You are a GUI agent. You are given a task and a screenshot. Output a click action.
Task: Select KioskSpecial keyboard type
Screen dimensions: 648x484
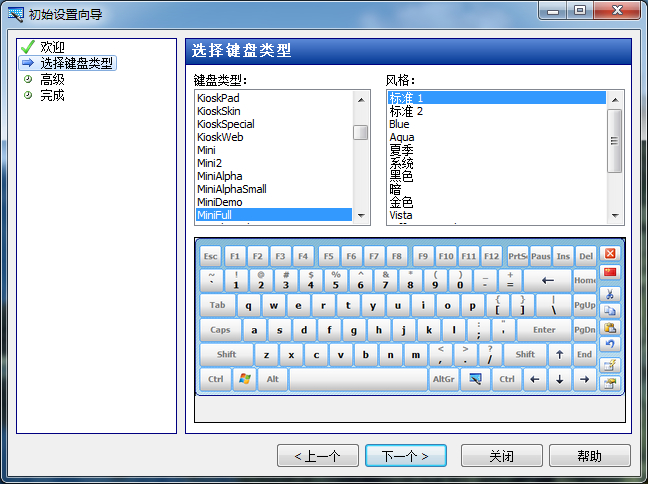click(x=274, y=124)
